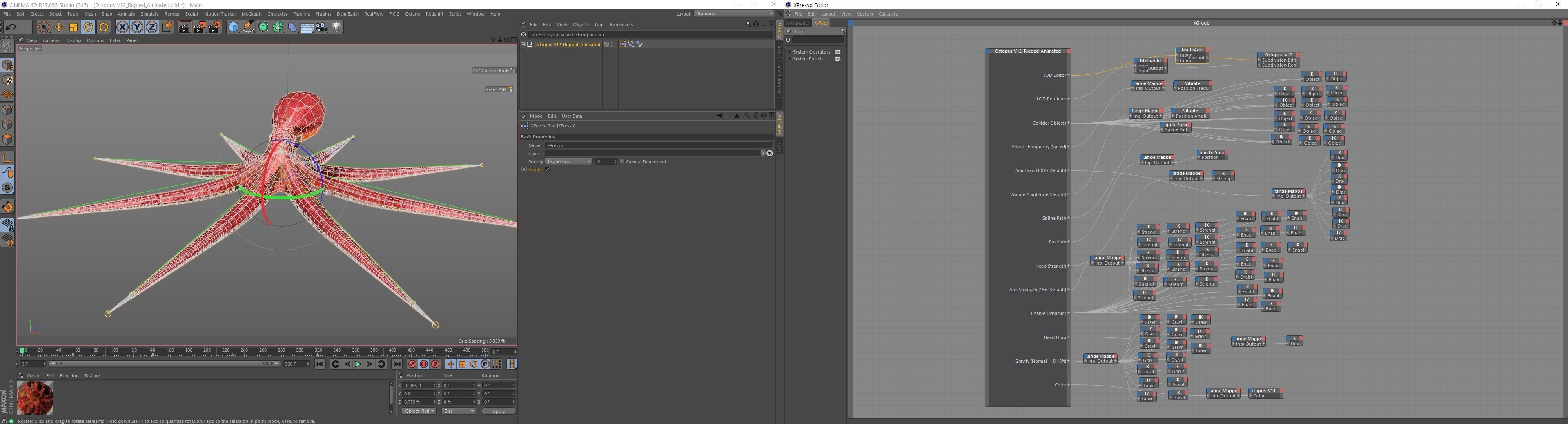1568x424 pixels.
Task: Select the Live Selection arrow tool
Action: pyautogui.click(x=44, y=27)
